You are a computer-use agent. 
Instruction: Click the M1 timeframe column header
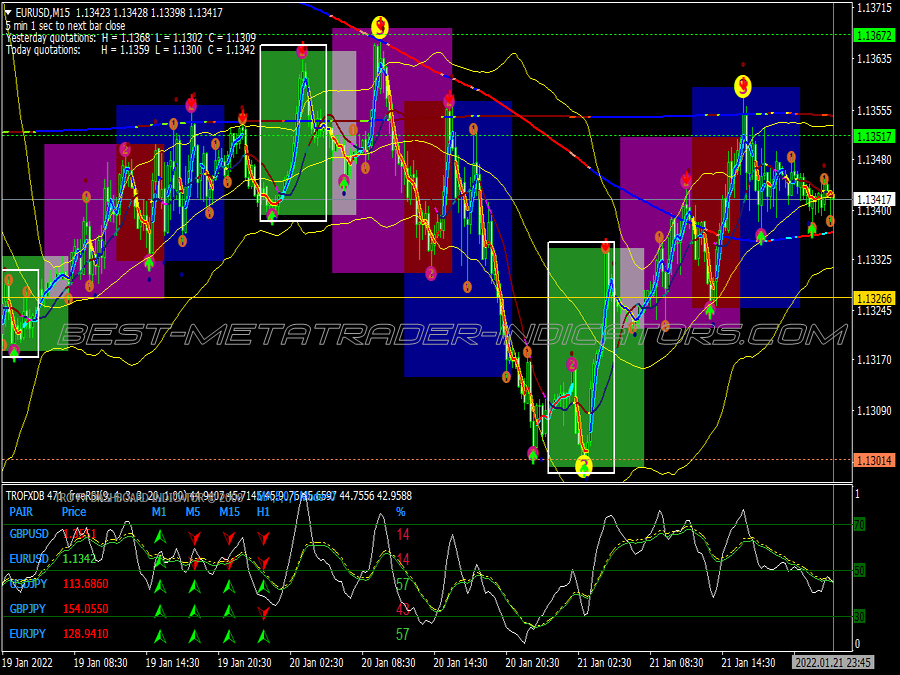click(159, 511)
